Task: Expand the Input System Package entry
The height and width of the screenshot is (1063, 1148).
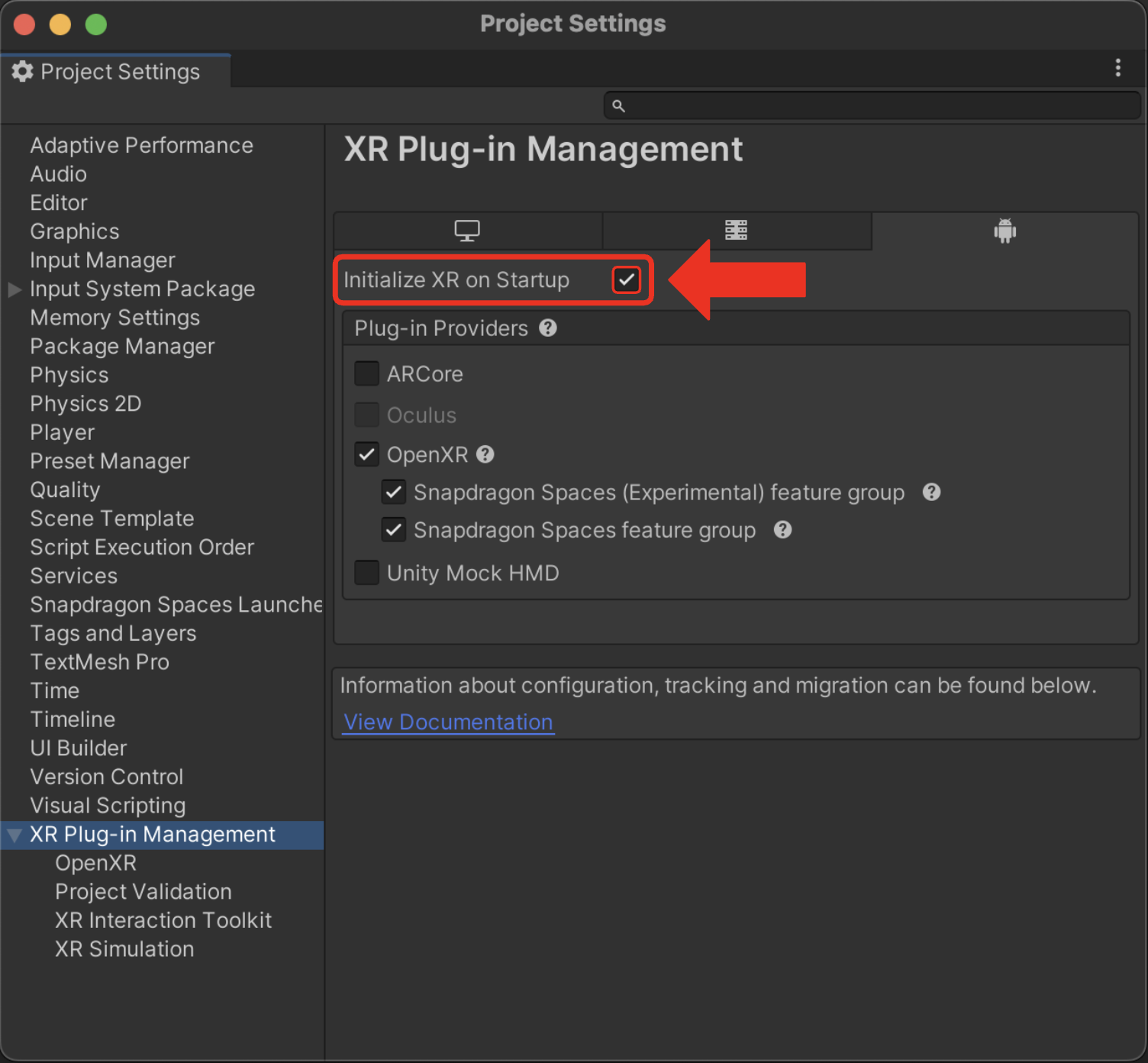Action: pos(14,289)
